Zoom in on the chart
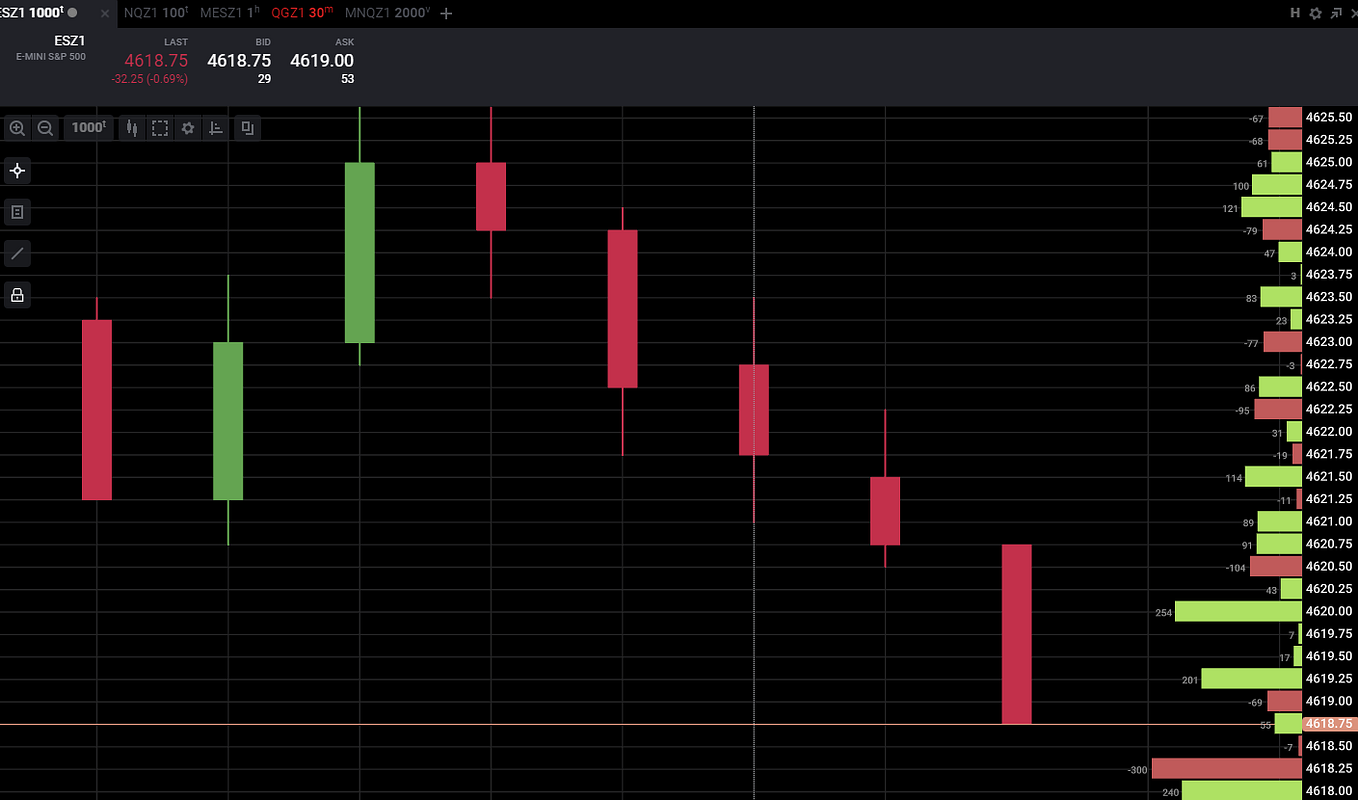This screenshot has height=800, width=1358. [17, 128]
